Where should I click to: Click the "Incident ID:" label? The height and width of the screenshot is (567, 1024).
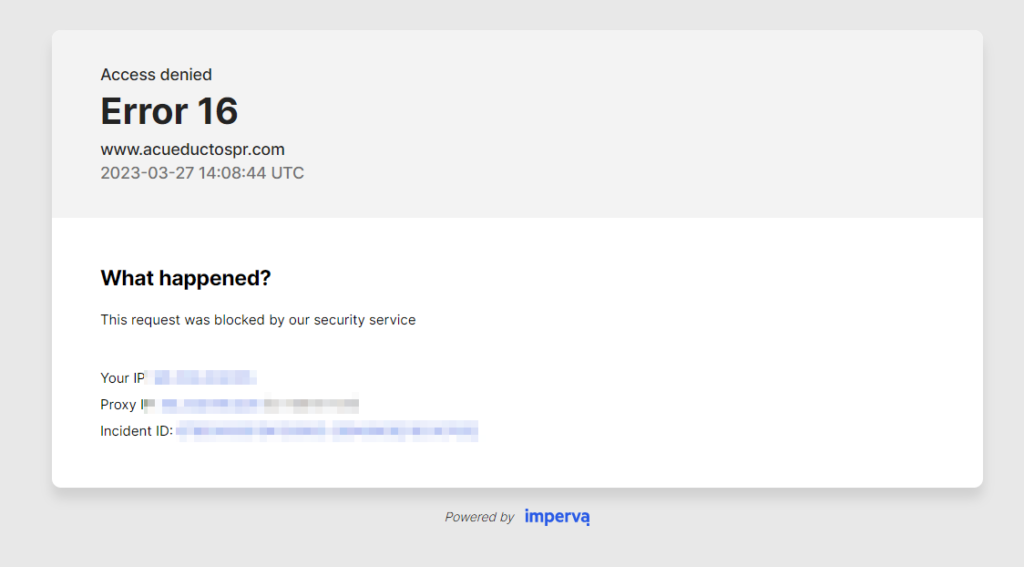tap(136, 431)
